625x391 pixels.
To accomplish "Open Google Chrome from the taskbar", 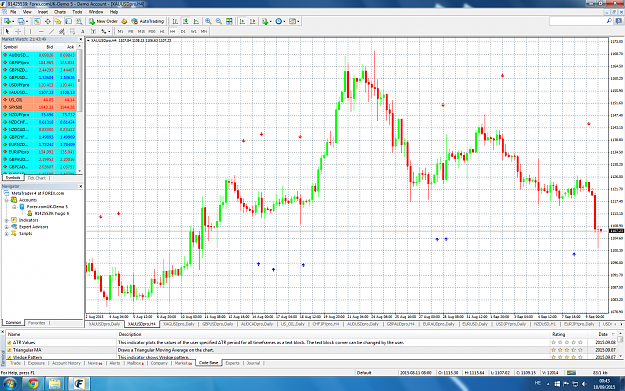I will pos(33,384).
